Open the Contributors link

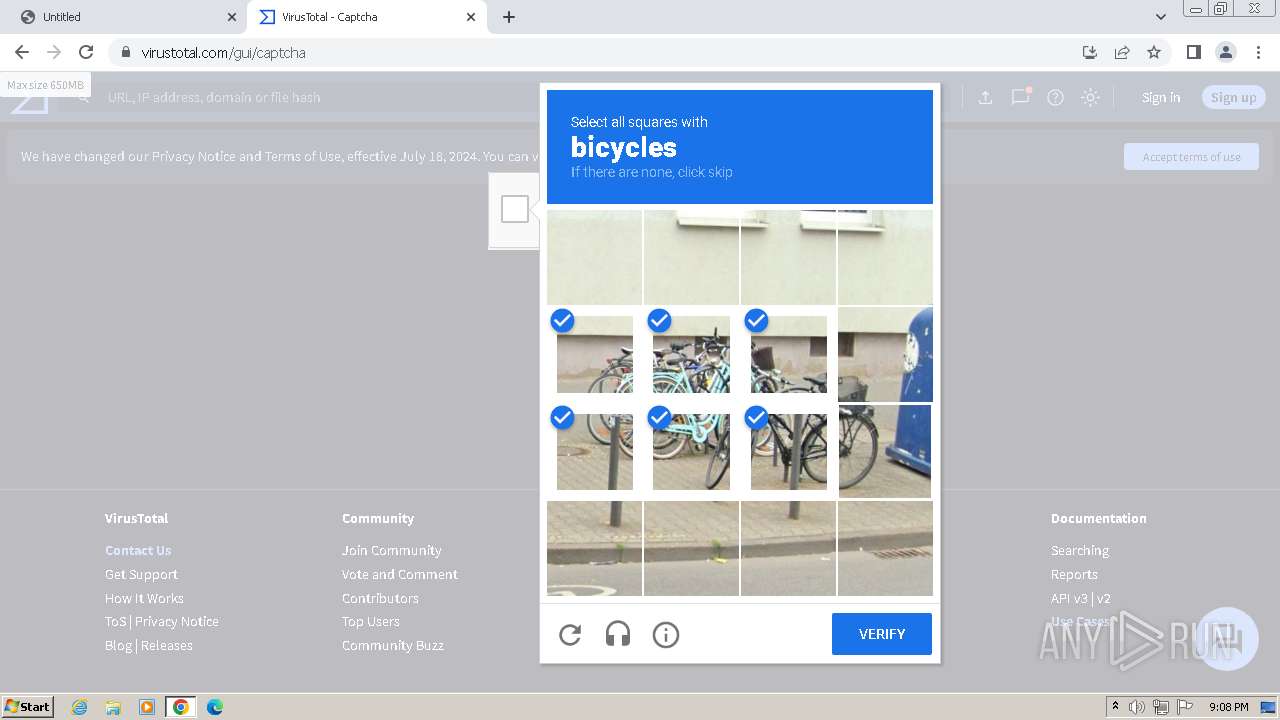(x=380, y=598)
